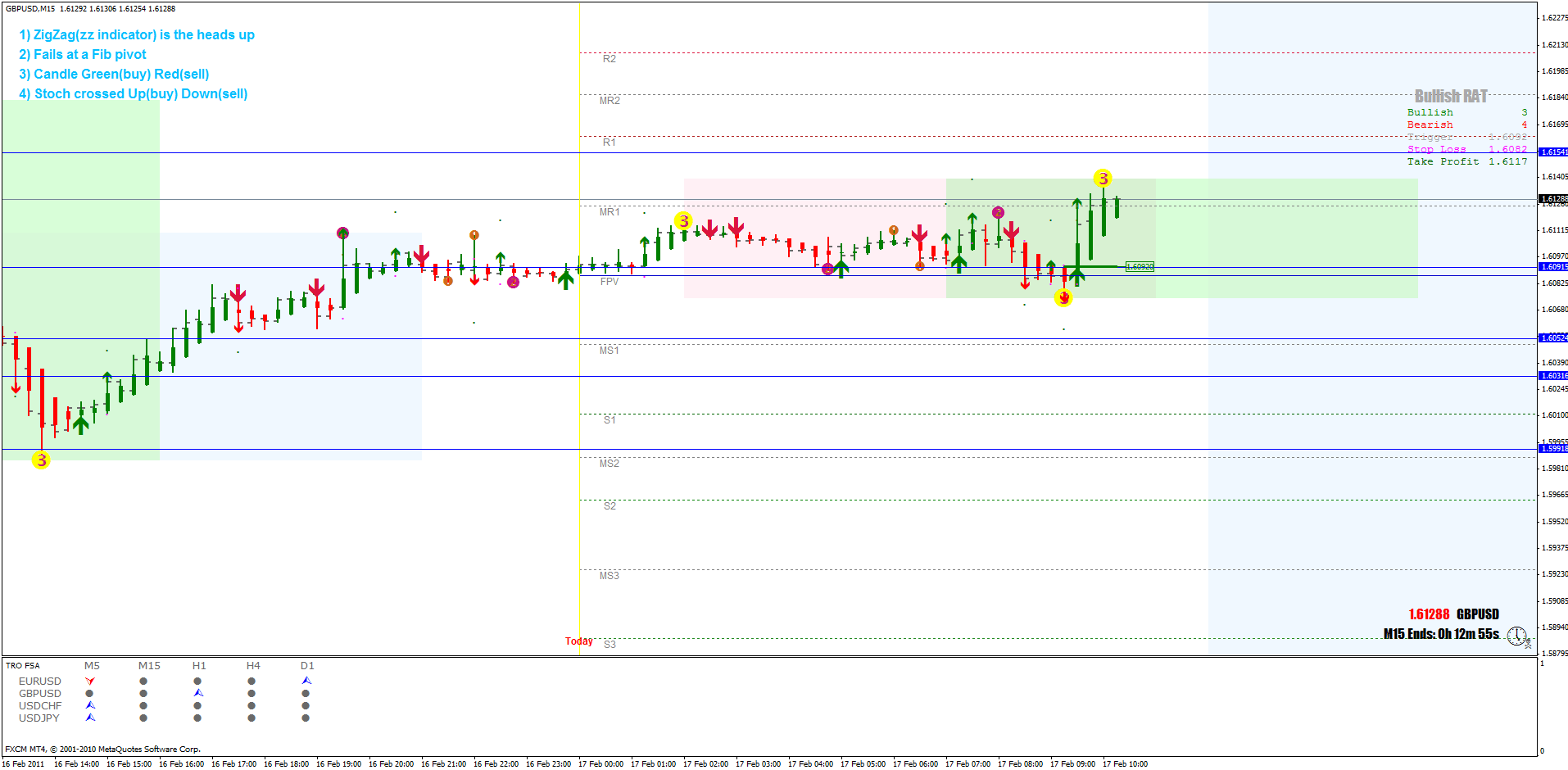This screenshot has width=1568, height=770.
Task: Select the S3 pivot label
Action: 610,645
